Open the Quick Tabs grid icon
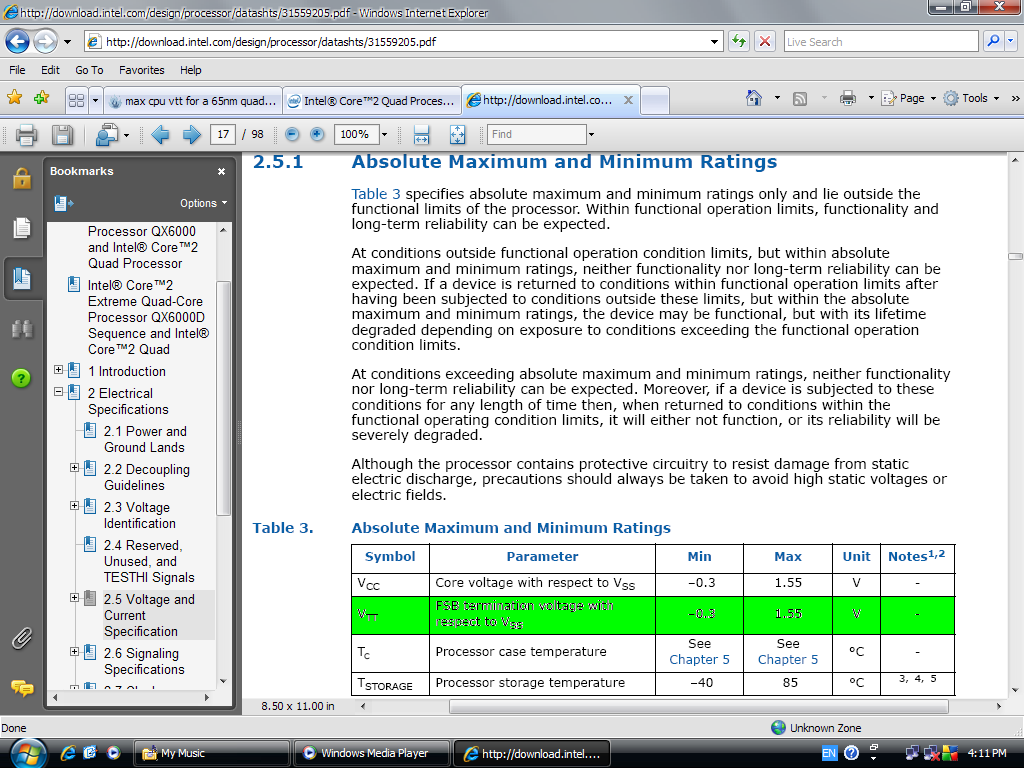Viewport: 1024px width, 768px height. coord(76,101)
